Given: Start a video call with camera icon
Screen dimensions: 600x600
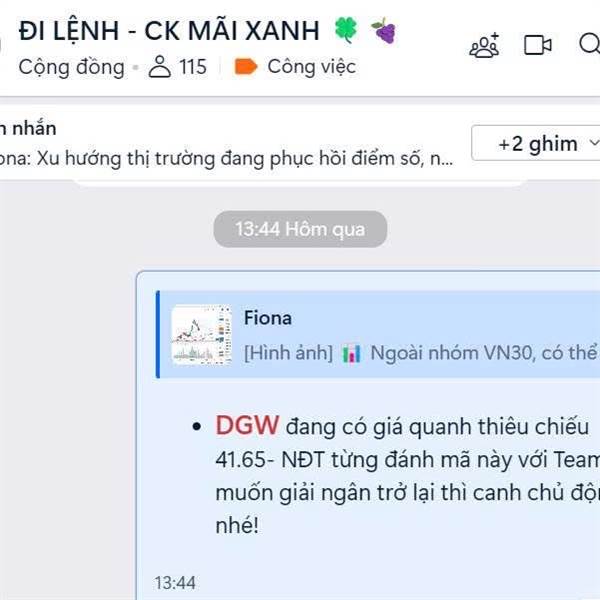Looking at the screenshot, I should pyautogui.click(x=538, y=45).
